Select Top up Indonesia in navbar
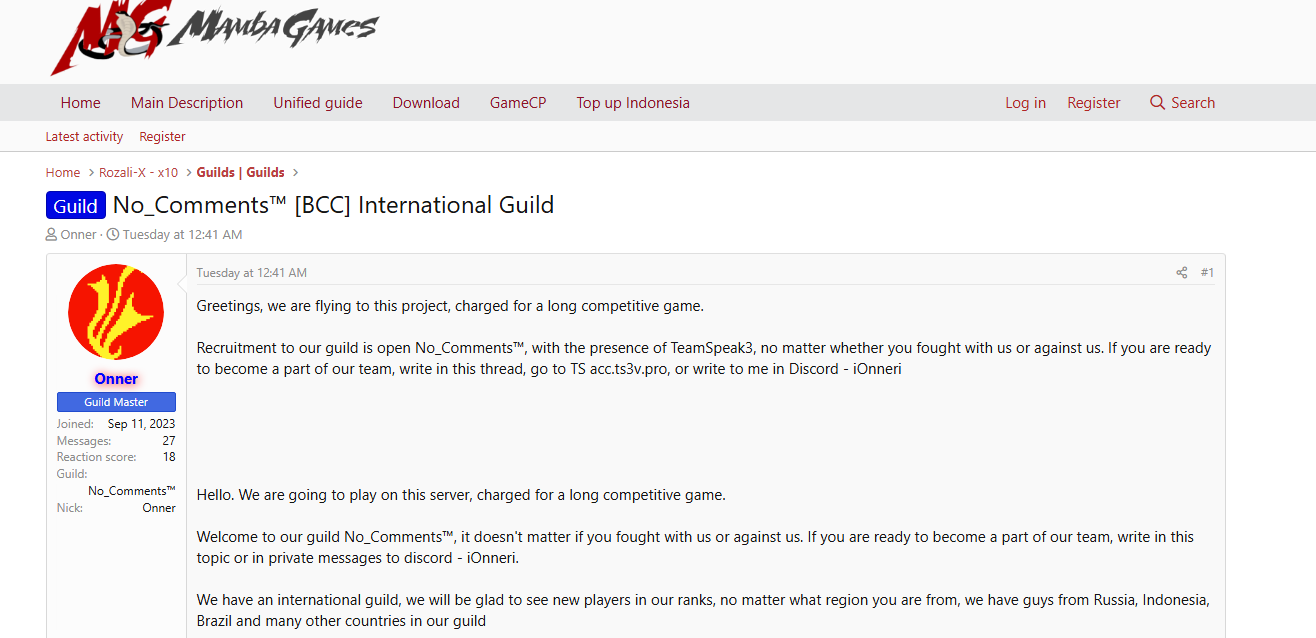 pos(633,103)
